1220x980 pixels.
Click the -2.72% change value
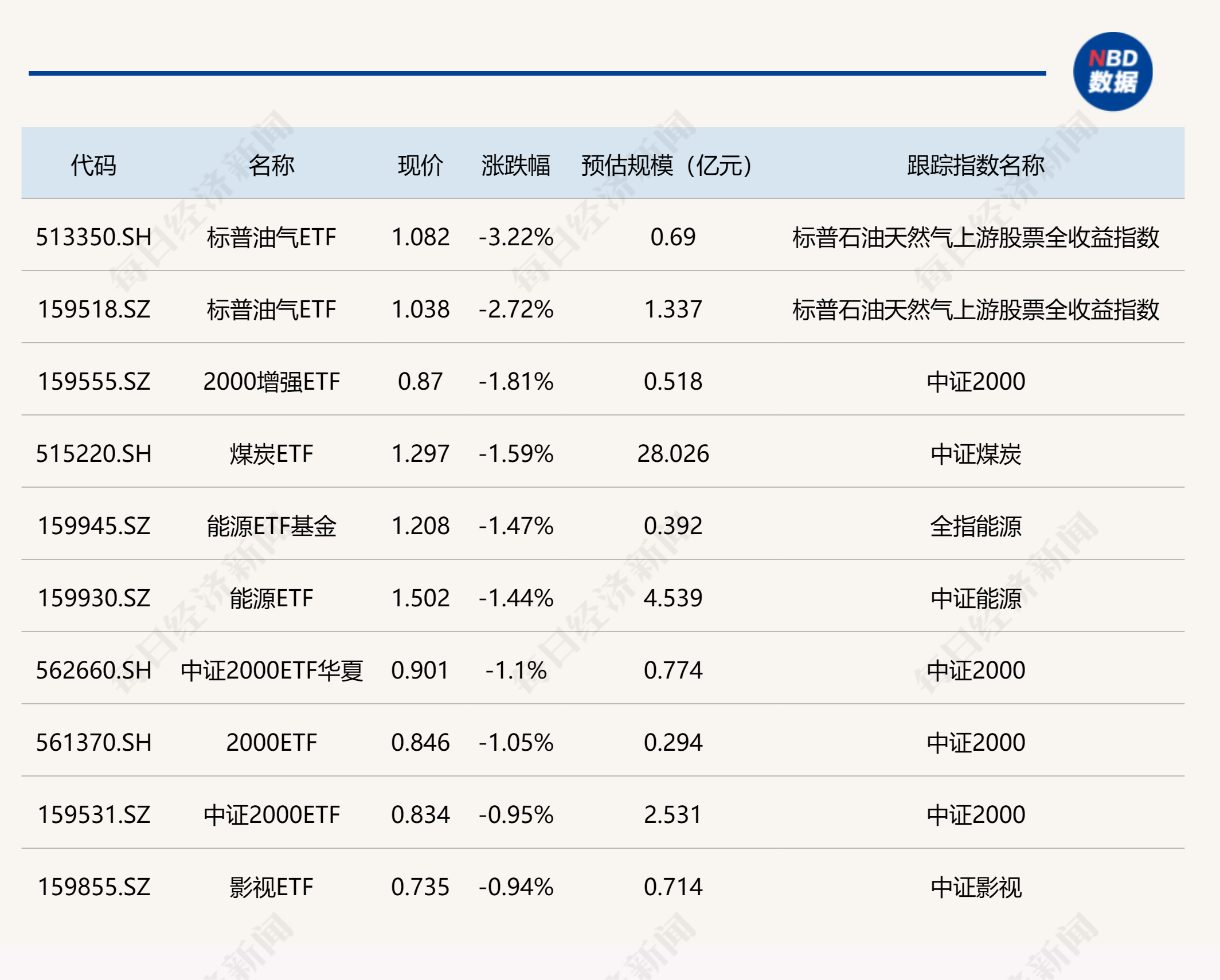coord(516,309)
